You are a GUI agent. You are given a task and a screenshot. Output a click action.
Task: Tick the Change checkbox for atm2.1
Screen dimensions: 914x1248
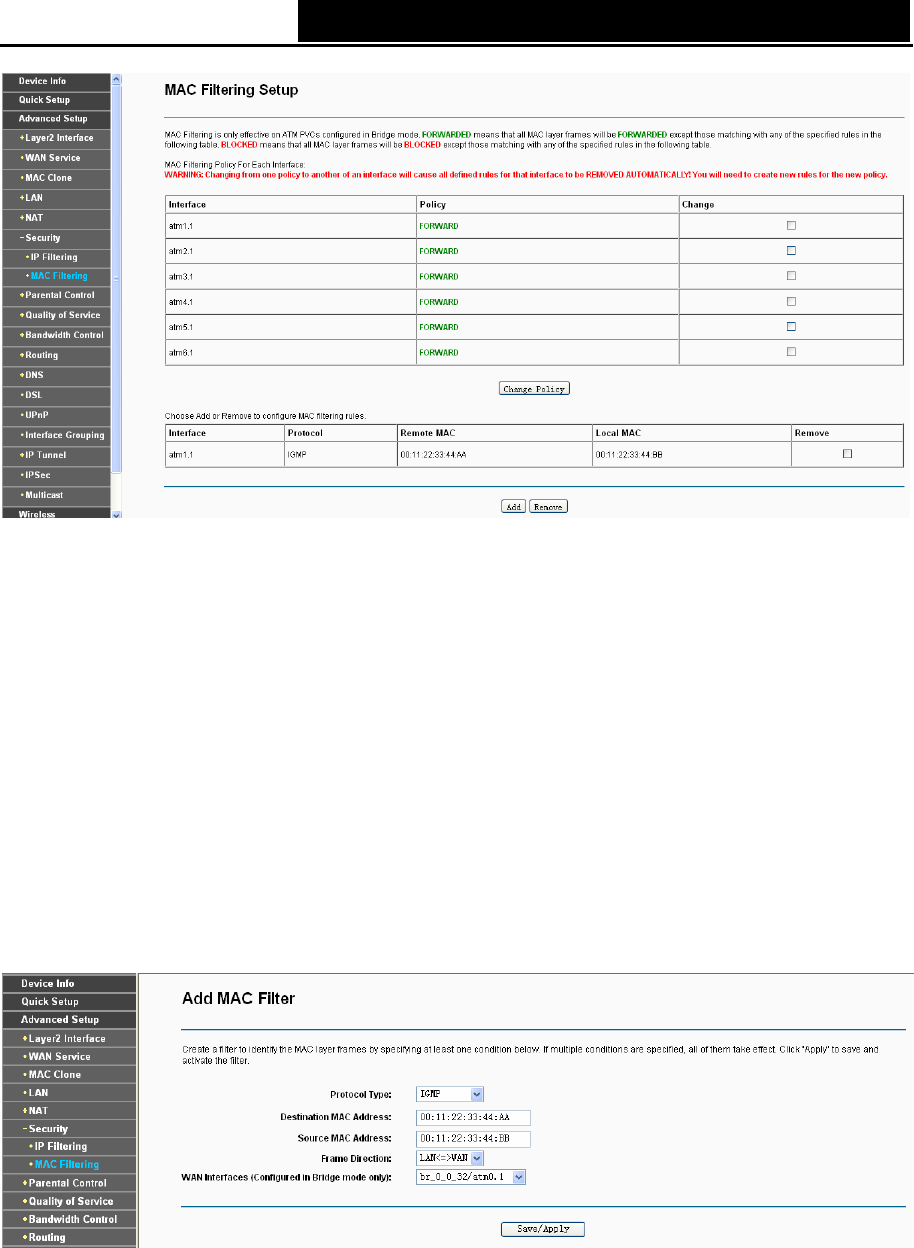click(x=792, y=251)
